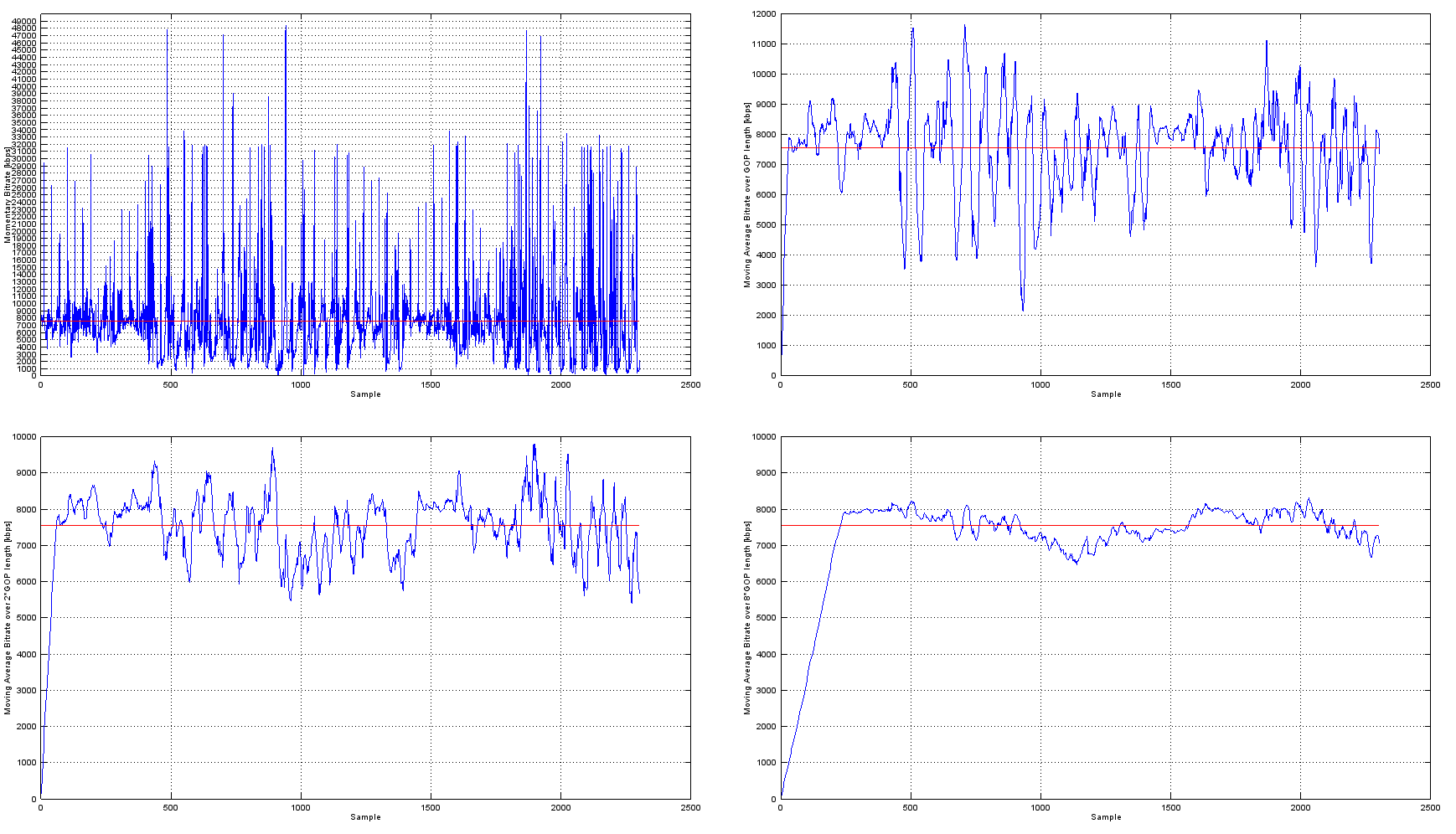Click 'Moving Average Bitrate over 2*GOP length' label
The height and width of the screenshot is (834, 1456).
[8, 617]
